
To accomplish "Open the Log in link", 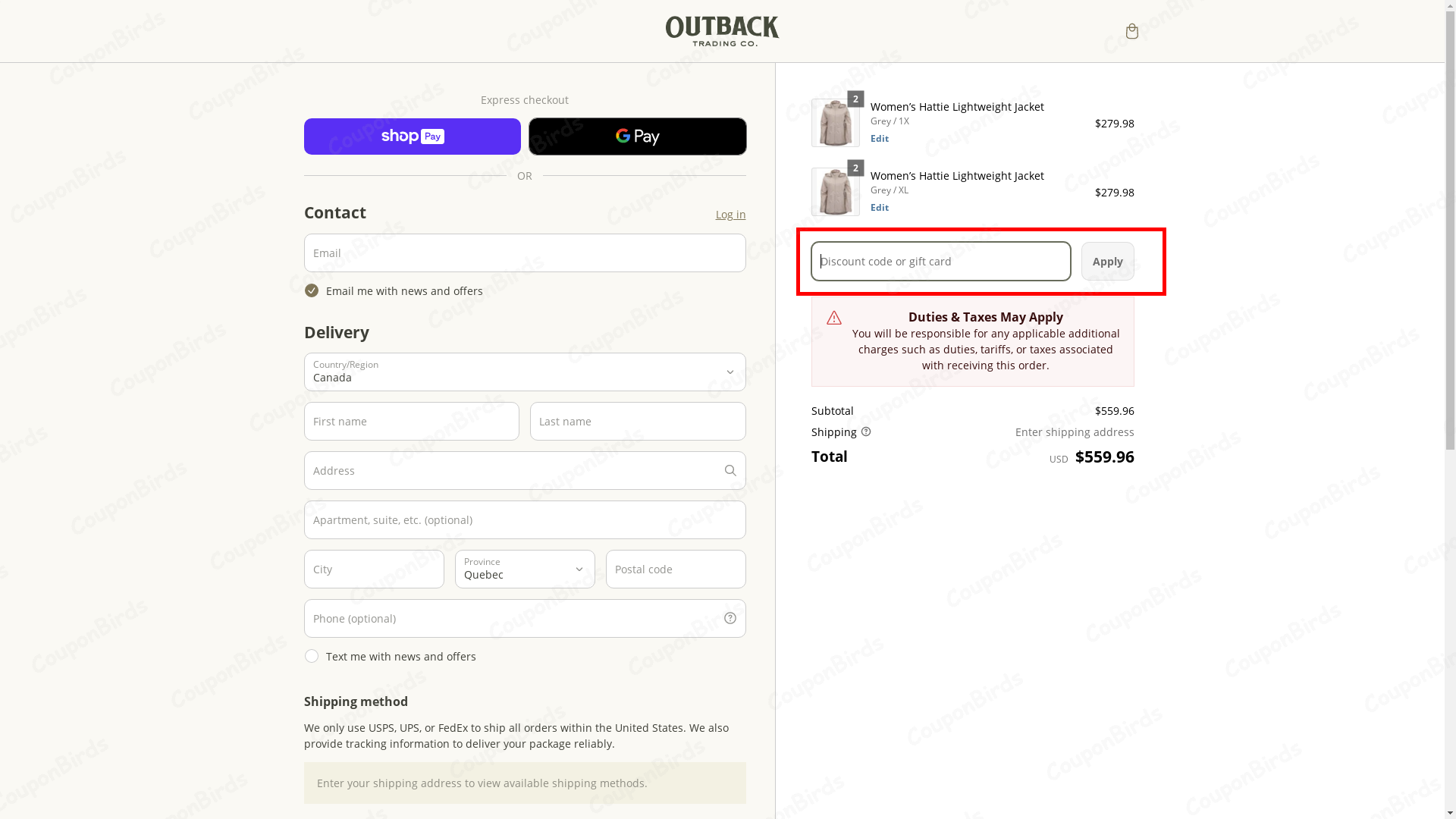I will pos(730,214).
